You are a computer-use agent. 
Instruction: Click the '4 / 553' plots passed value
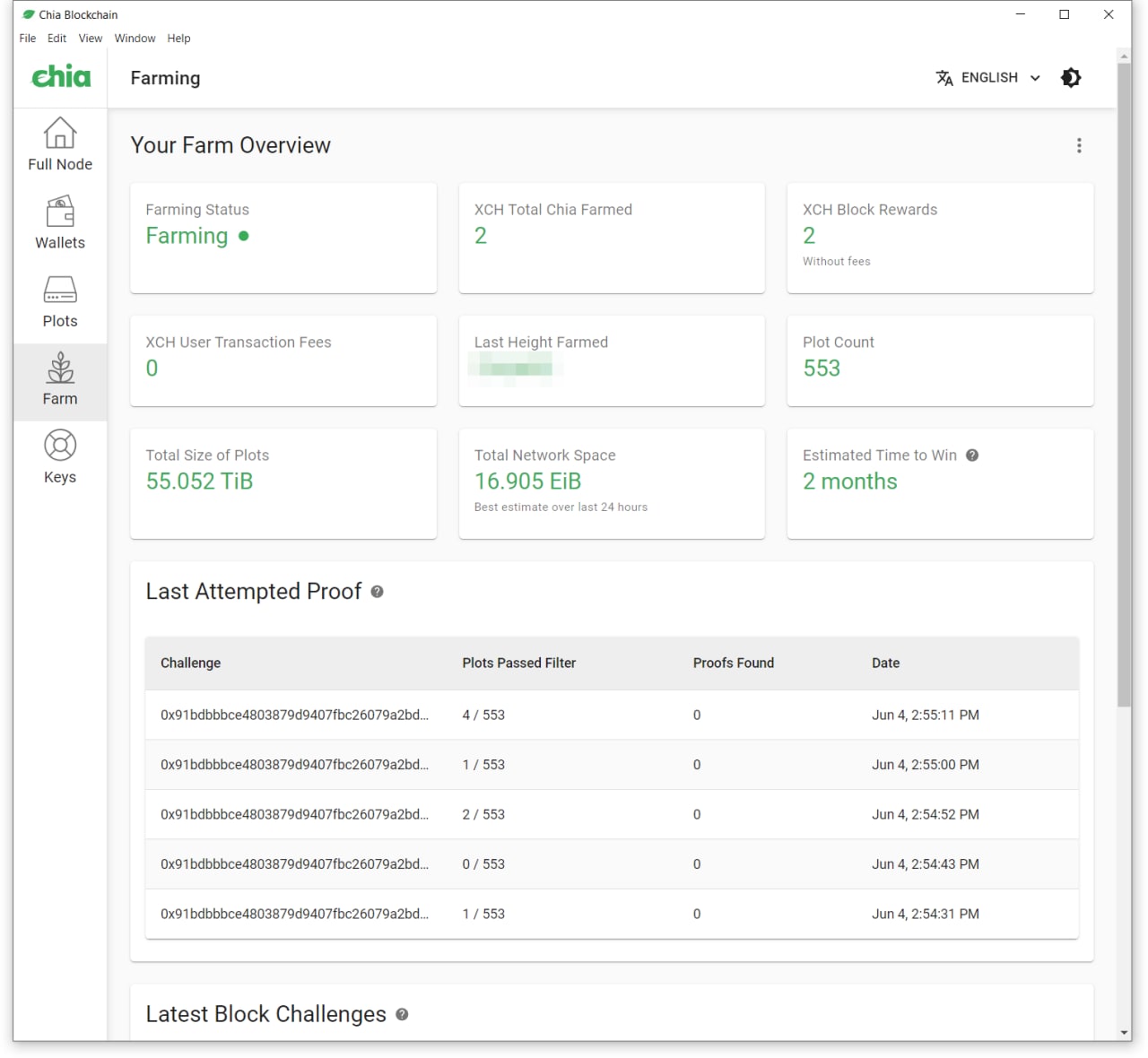(483, 715)
